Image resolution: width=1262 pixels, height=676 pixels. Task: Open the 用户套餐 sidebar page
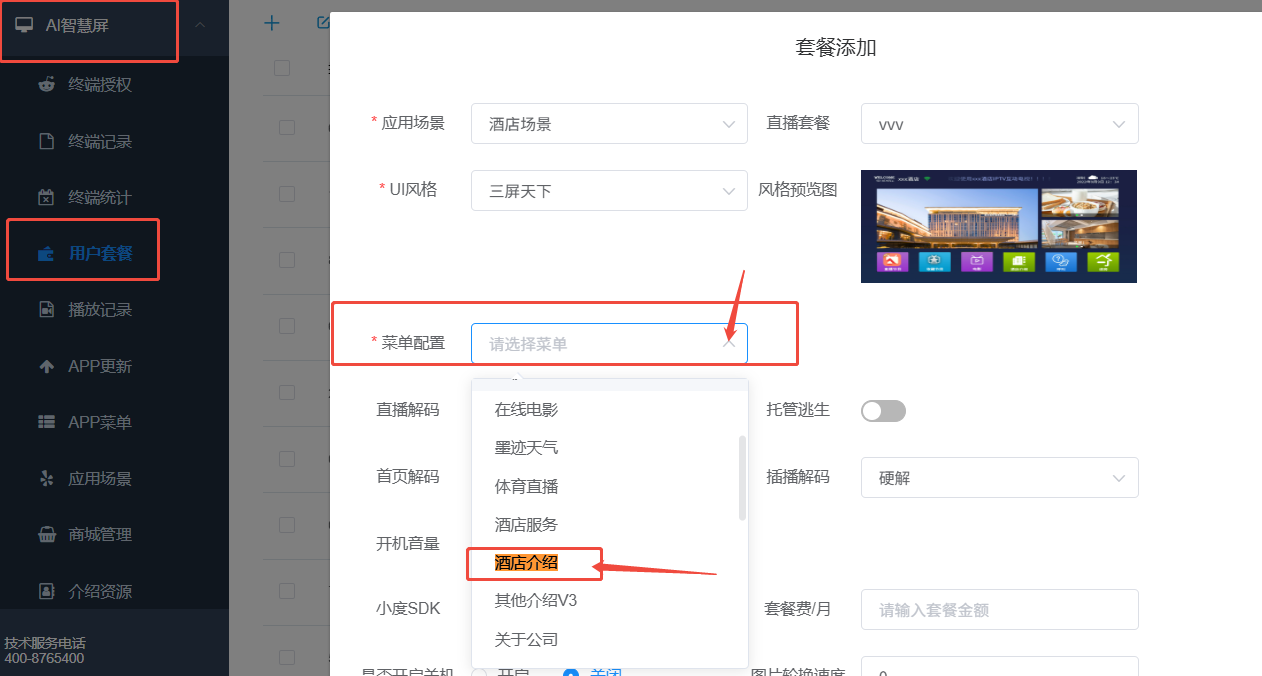(x=99, y=253)
